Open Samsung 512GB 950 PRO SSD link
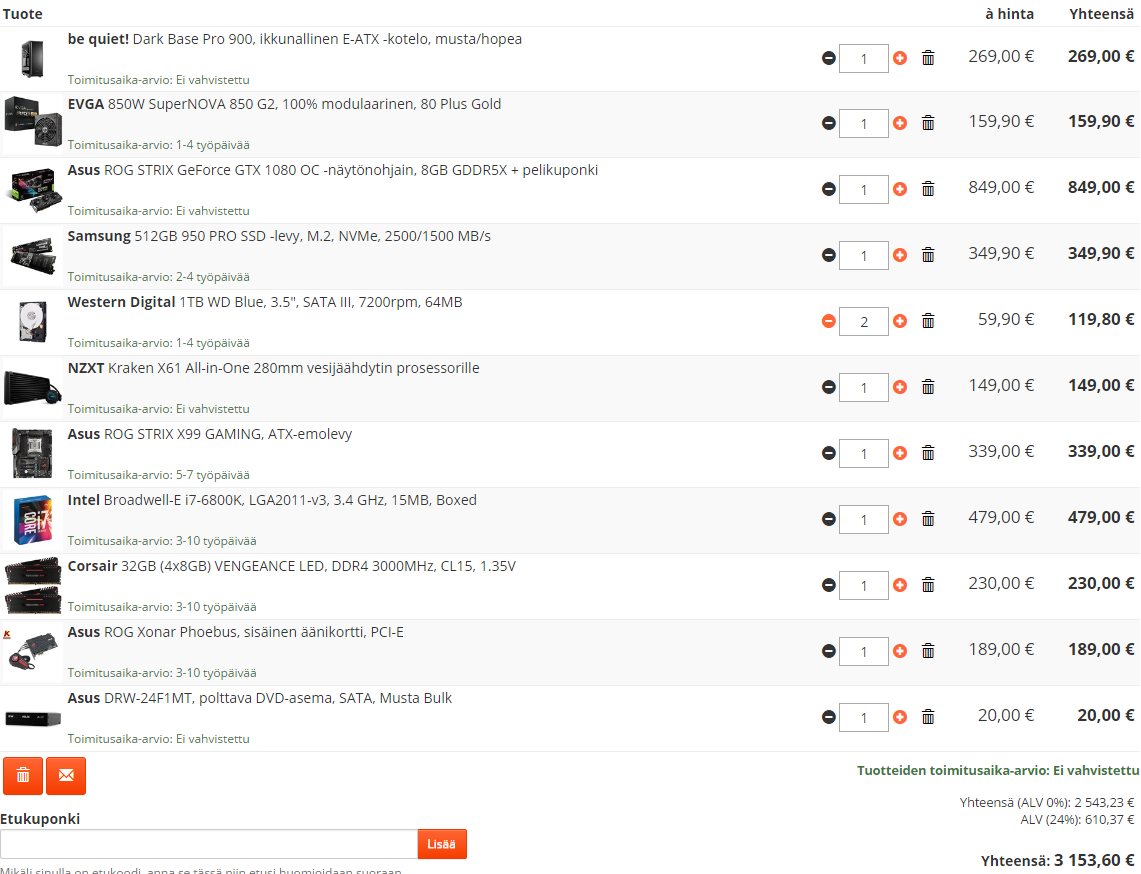 pyautogui.click(x=279, y=237)
